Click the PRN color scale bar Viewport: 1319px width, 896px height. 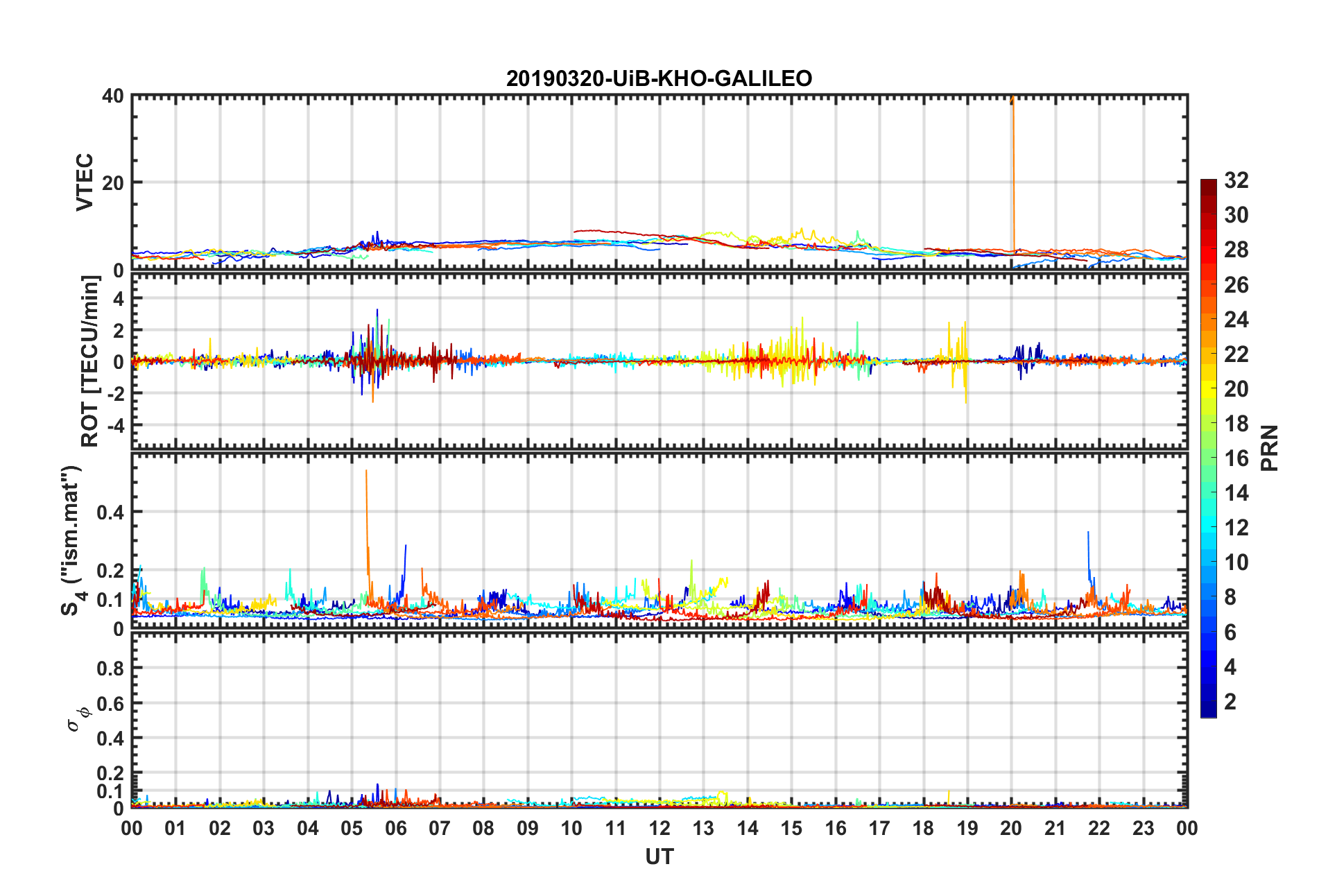pyautogui.click(x=1209, y=449)
